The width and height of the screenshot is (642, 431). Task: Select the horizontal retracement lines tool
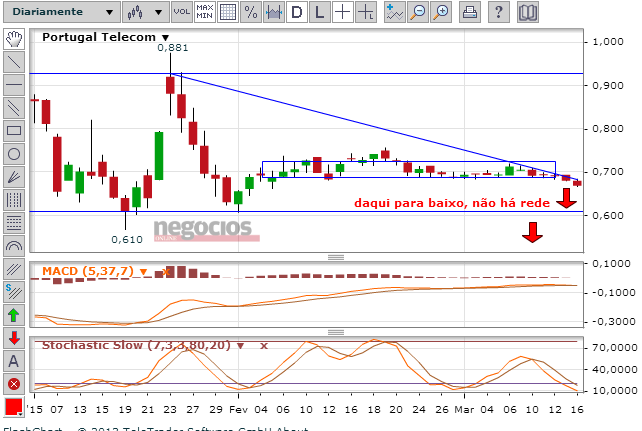click(14, 223)
